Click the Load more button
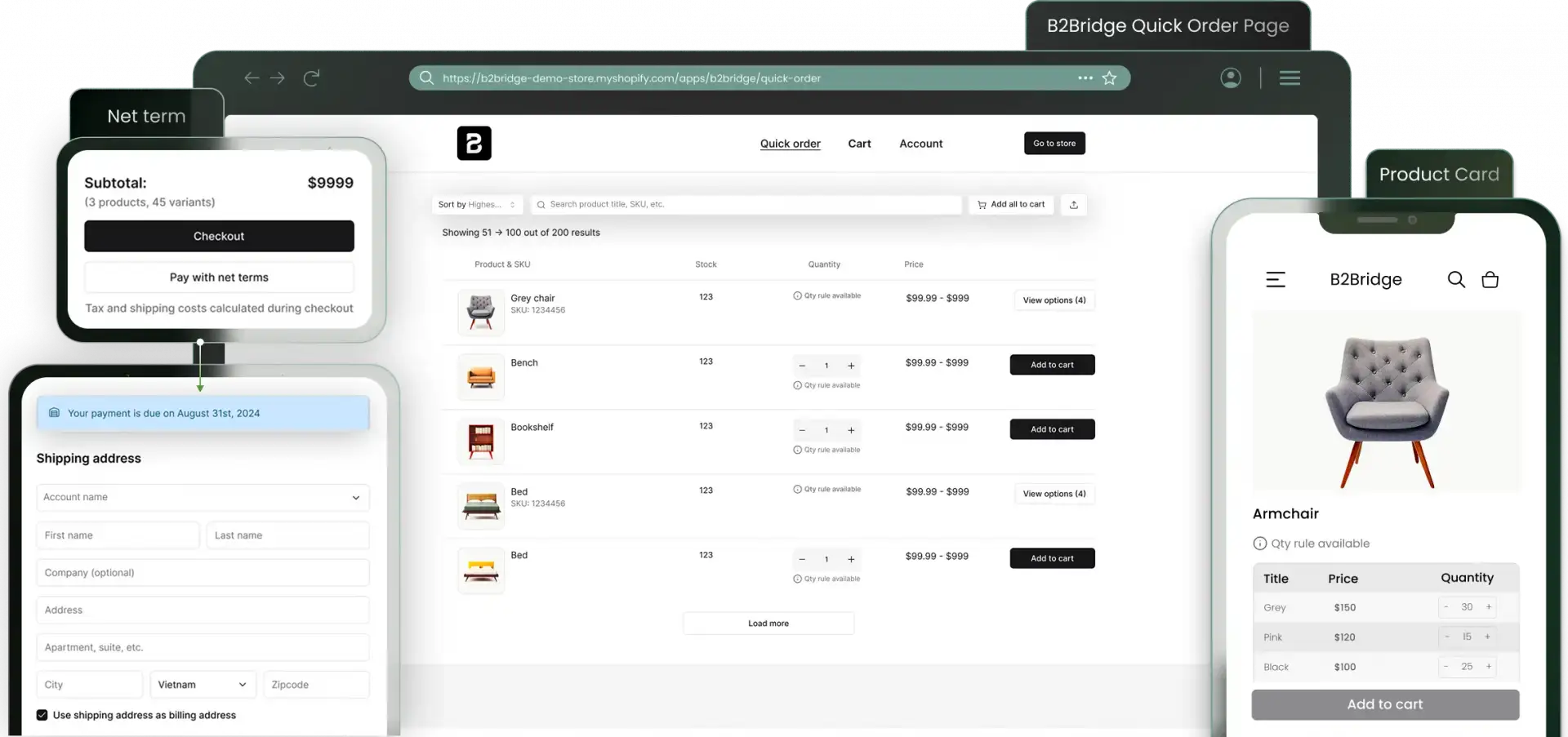This screenshot has width=1568, height=737. (768, 624)
